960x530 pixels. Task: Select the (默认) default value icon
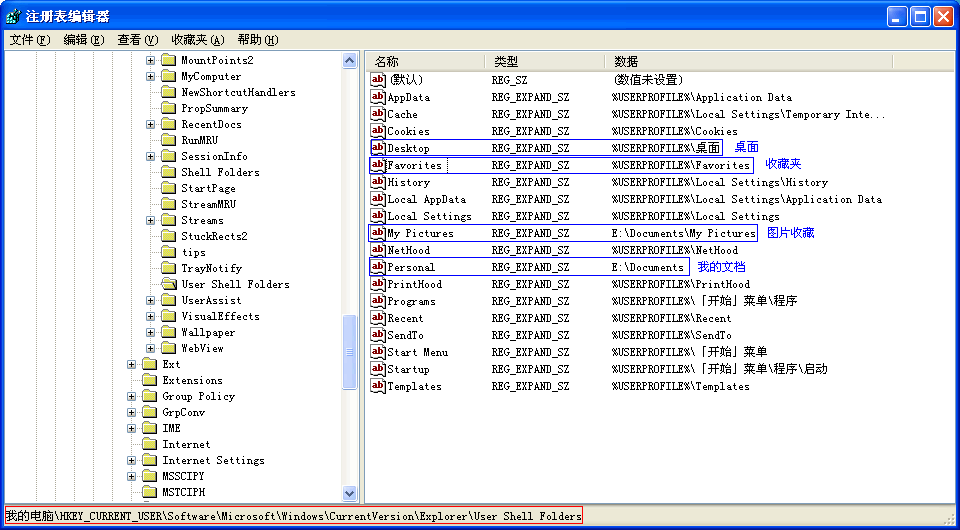coord(378,80)
